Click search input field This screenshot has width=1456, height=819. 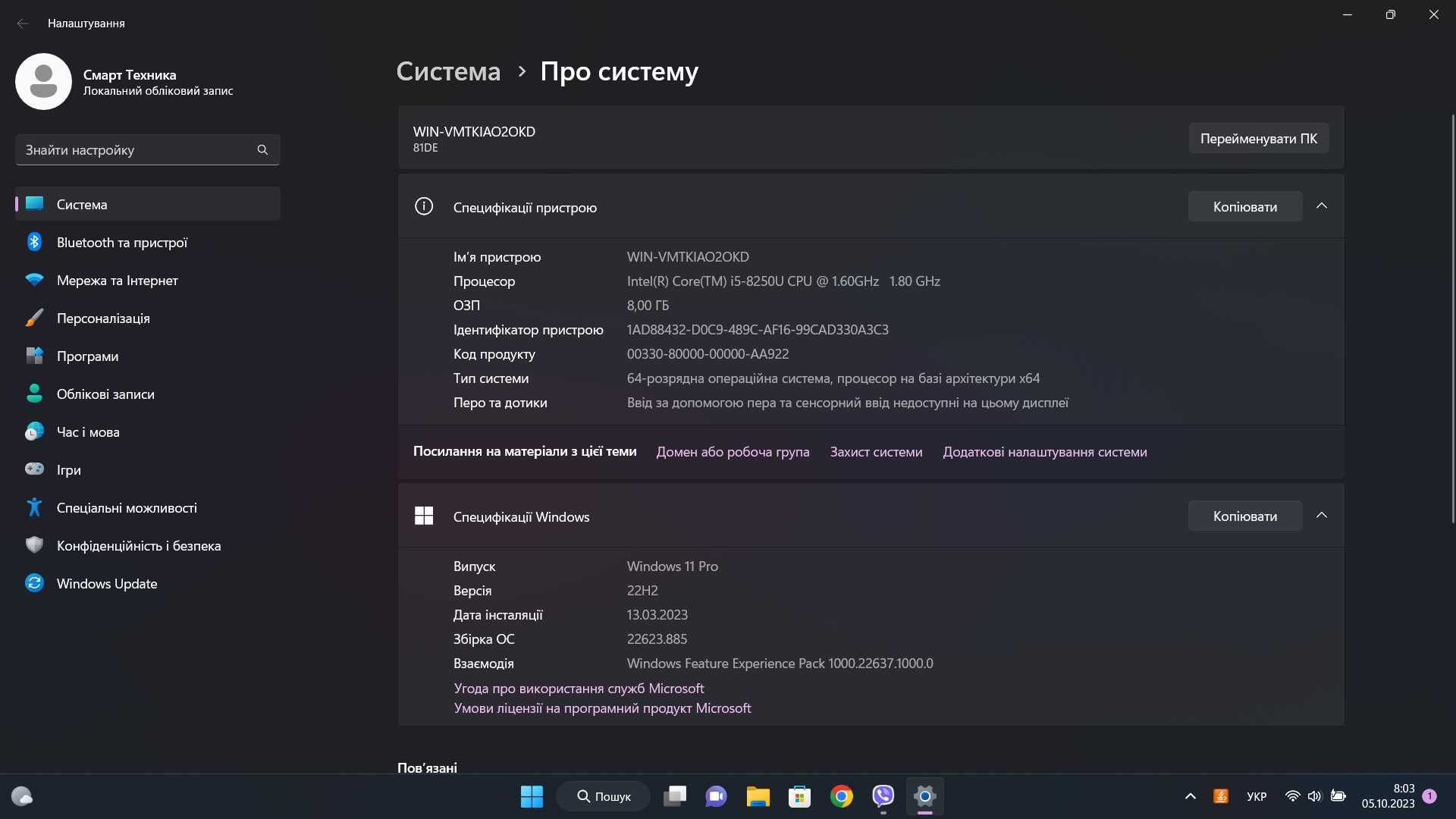(x=147, y=150)
